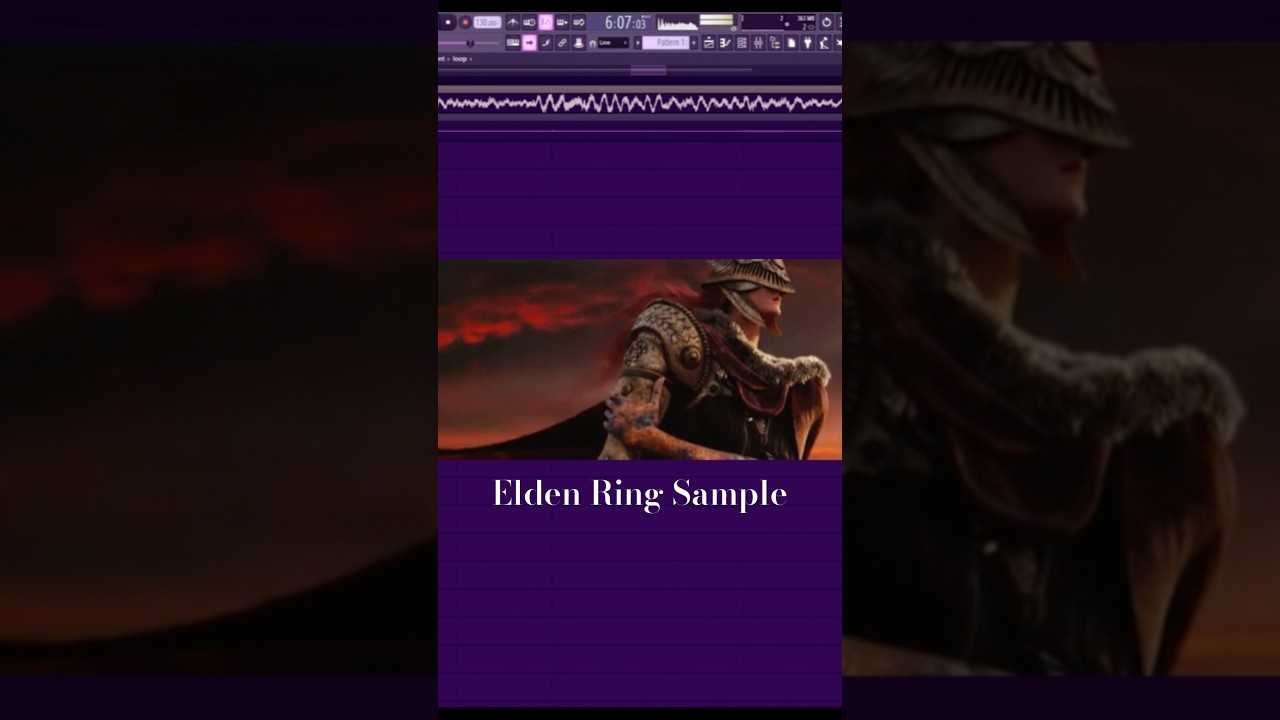Adjust the master pitch slider knob
The height and width of the screenshot is (720, 1280).
470,43
